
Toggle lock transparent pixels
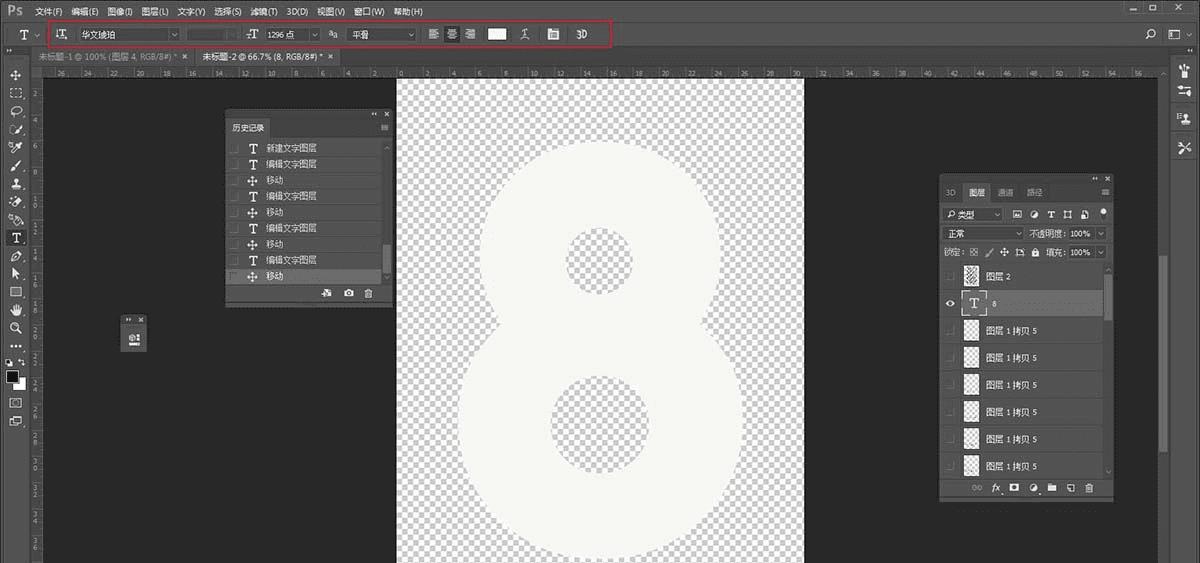click(x=975, y=253)
